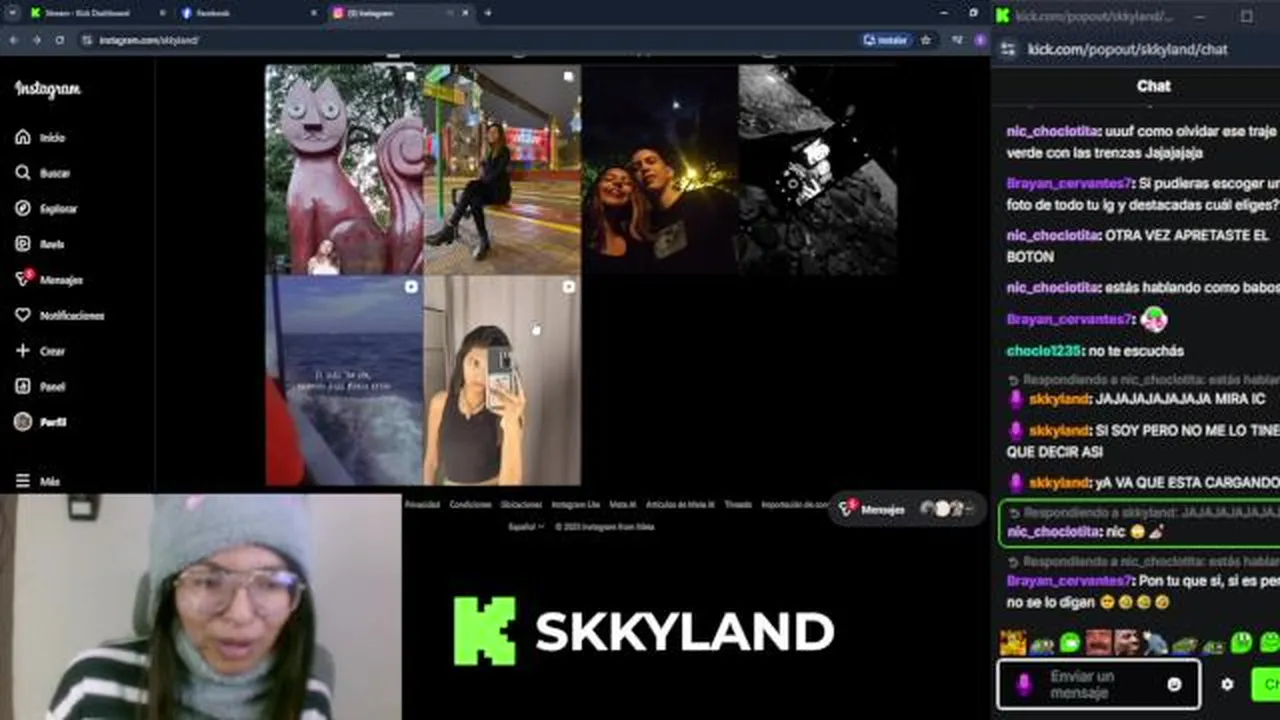Click the Enviar un mensaje chat input
The image size is (1280, 720).
[x=1098, y=684]
